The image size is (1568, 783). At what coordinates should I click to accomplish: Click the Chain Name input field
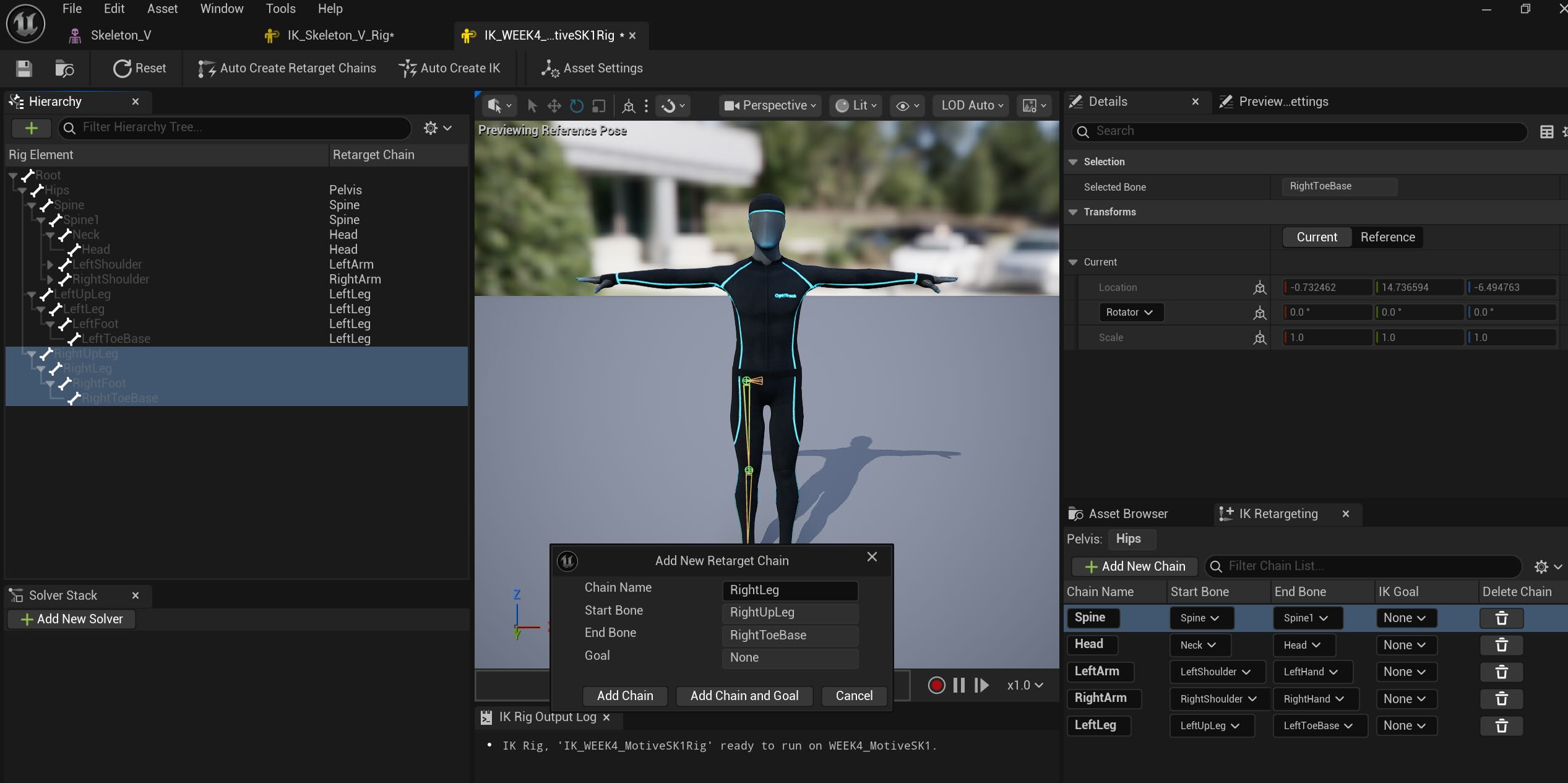789,590
